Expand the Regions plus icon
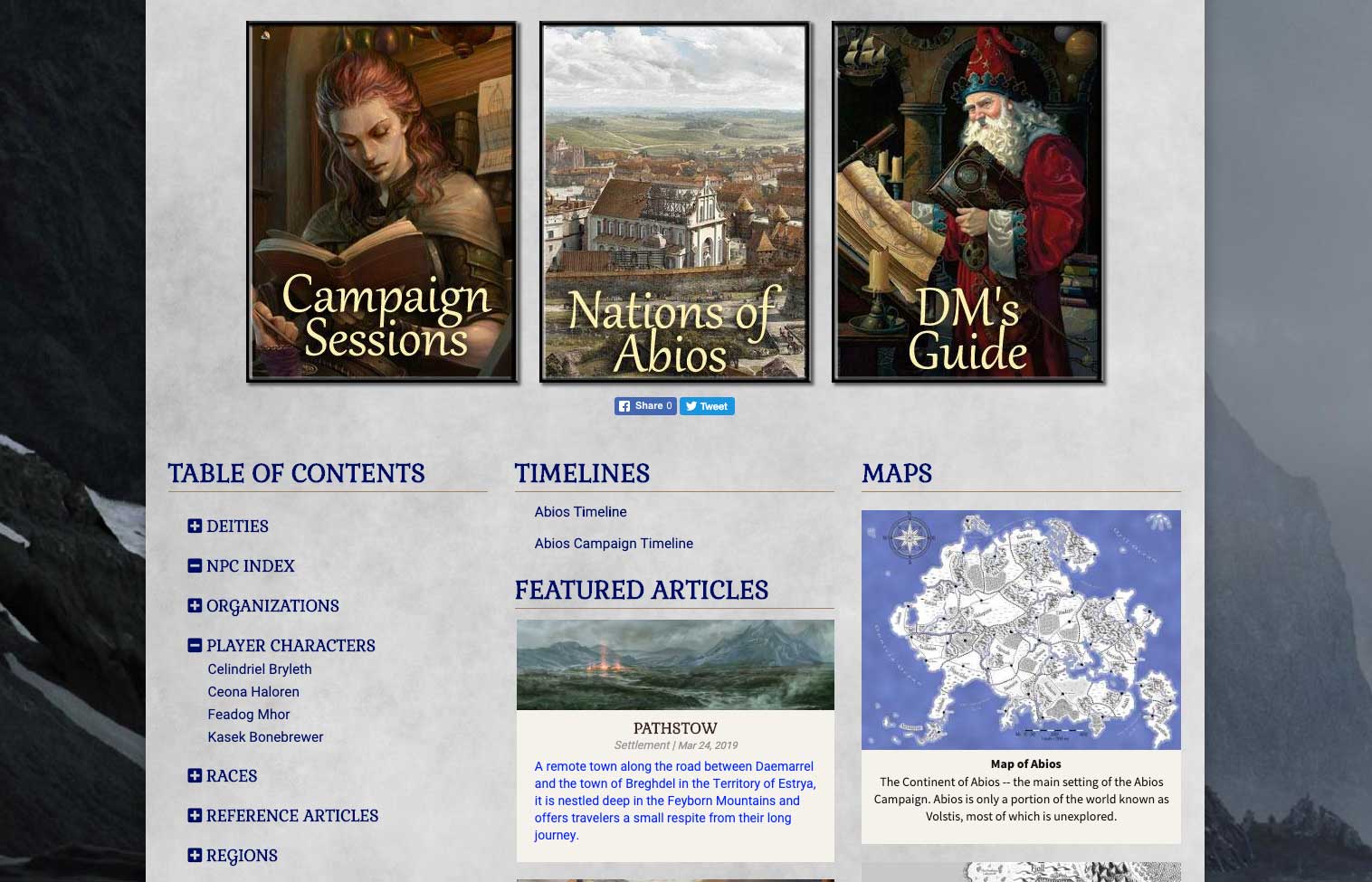This screenshot has height=882, width=1372. [x=195, y=855]
